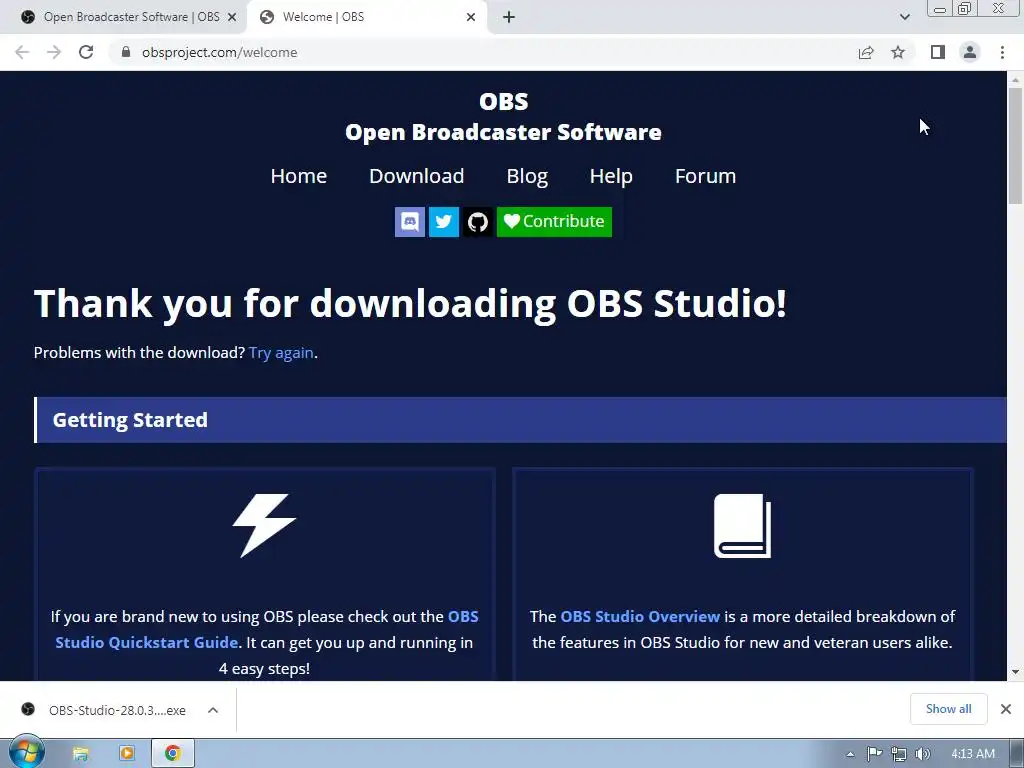
Task: Open the OBS Studio Quickstart Guide link
Action: 266,630
